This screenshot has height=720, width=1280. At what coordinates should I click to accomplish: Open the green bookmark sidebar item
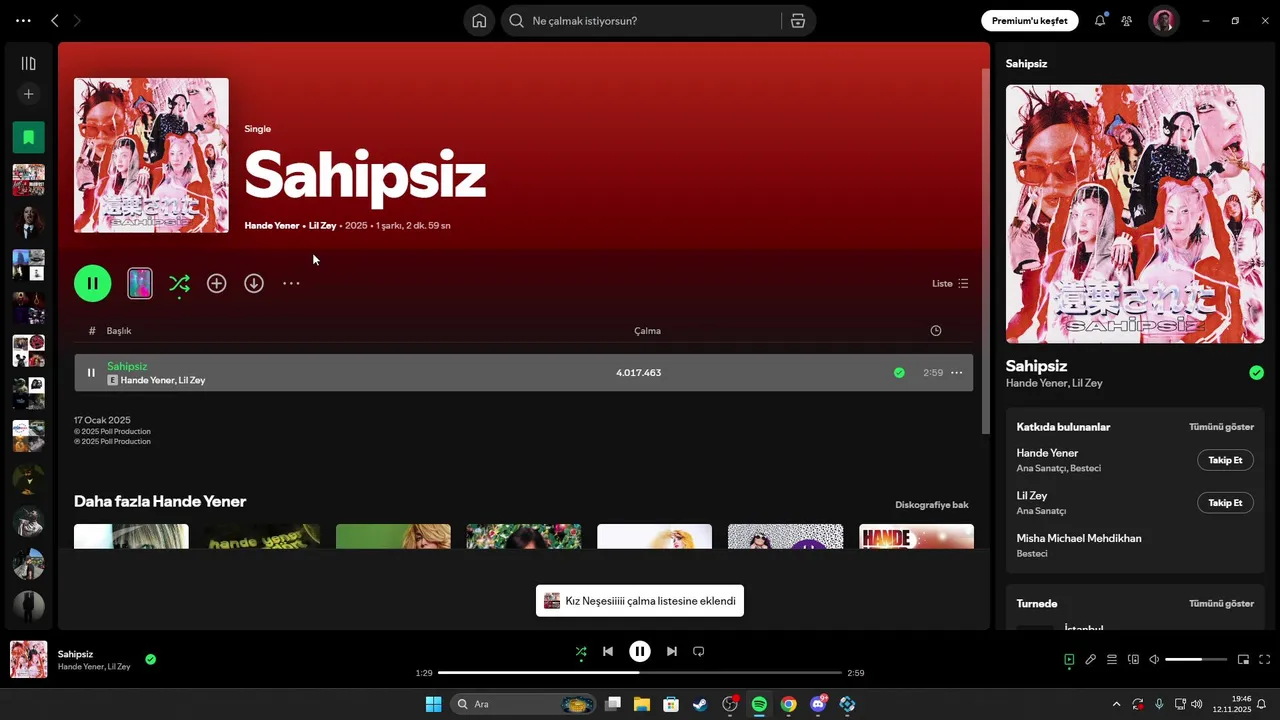28,137
